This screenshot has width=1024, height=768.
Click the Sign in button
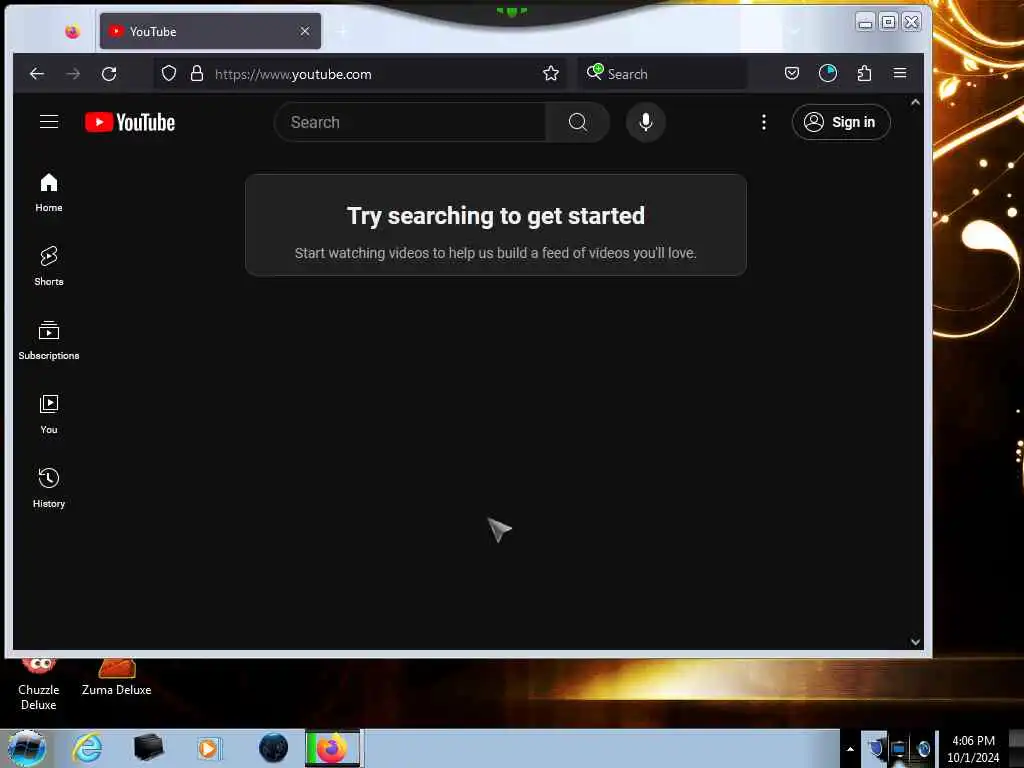840,122
